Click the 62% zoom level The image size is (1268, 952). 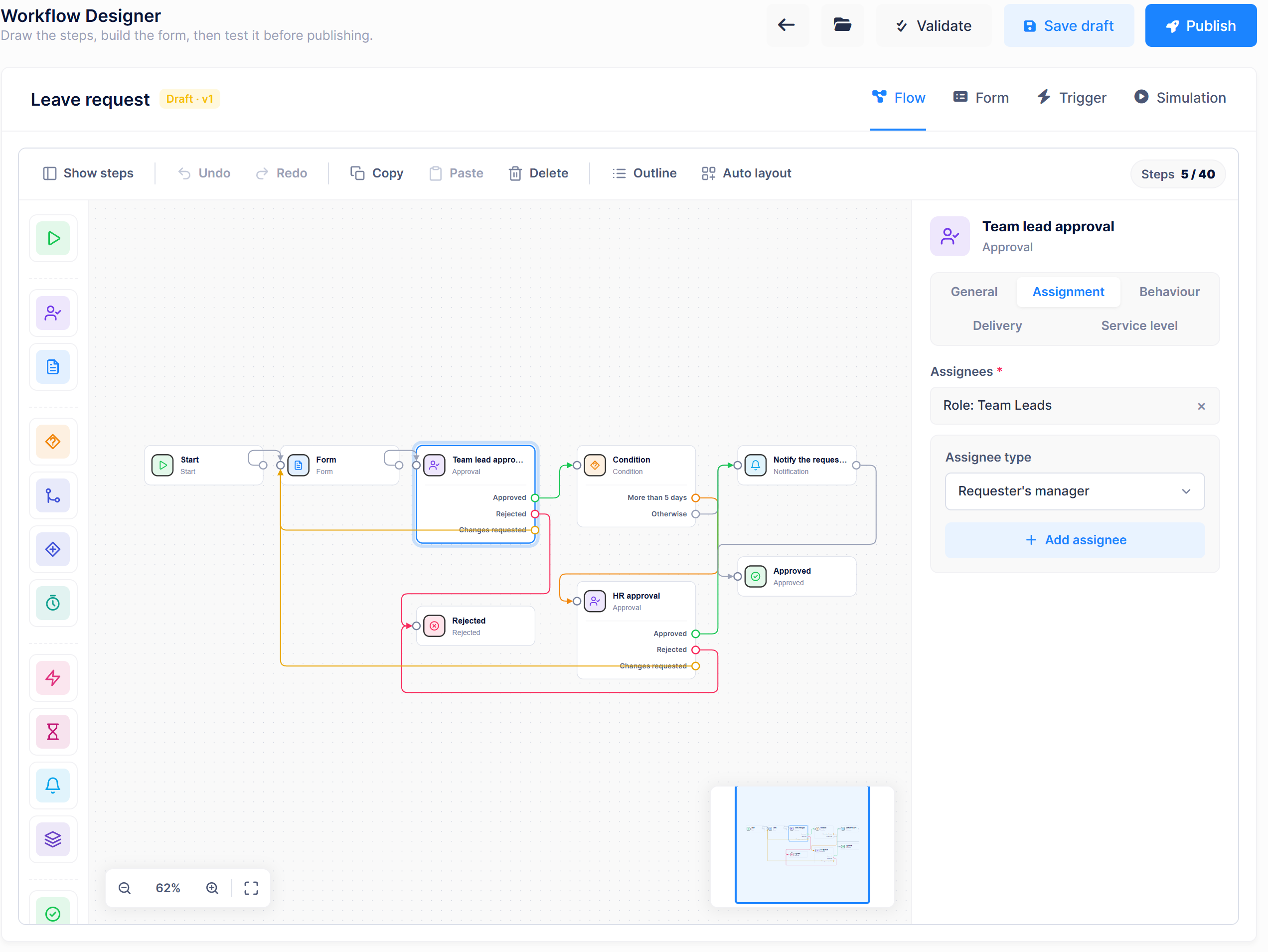tap(168, 888)
